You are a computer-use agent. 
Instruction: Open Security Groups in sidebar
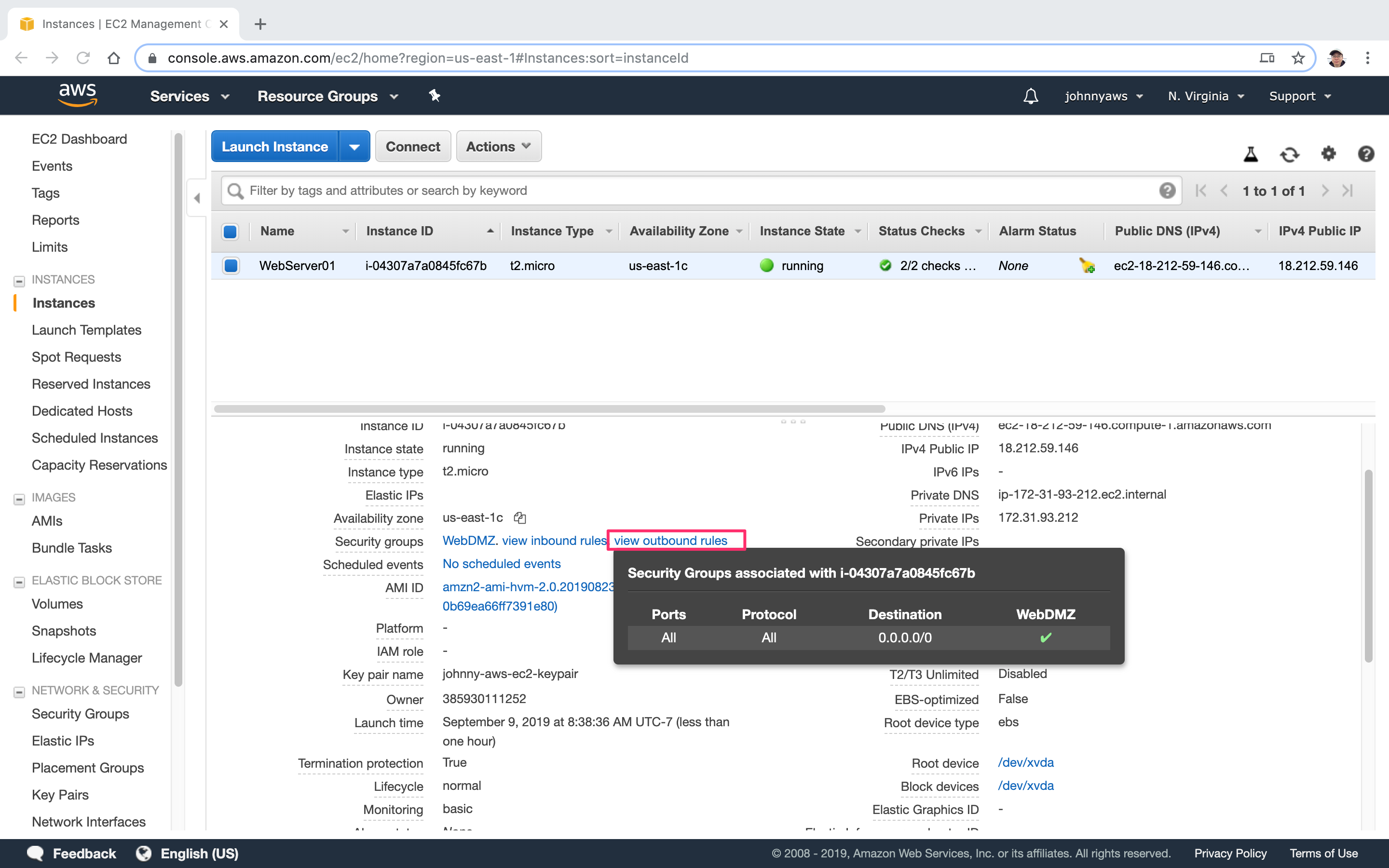81,714
